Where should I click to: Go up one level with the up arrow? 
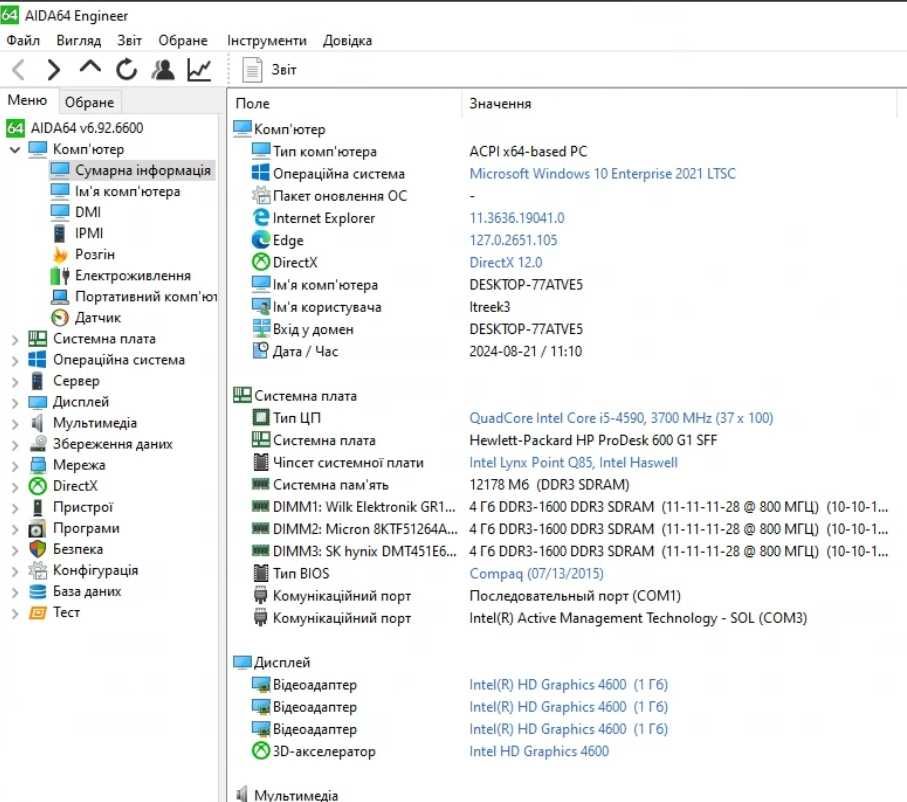[90, 68]
